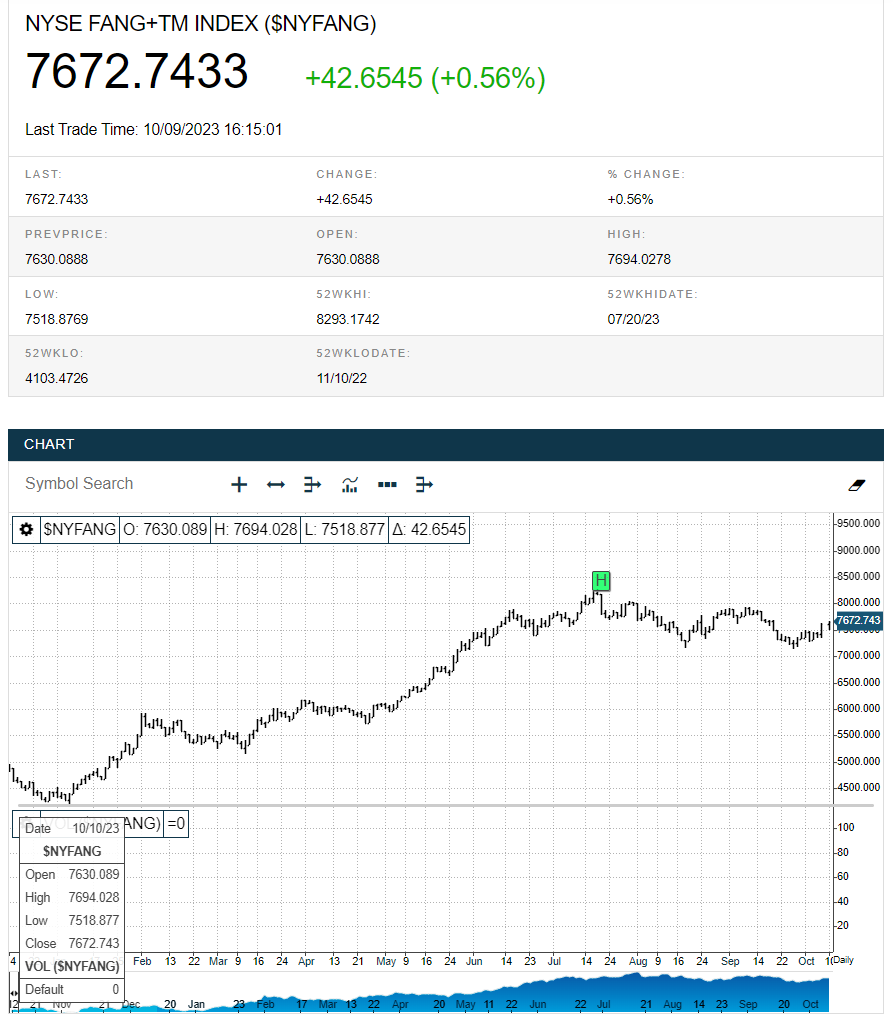Click the large 7672.7433 quote price

point(137,71)
